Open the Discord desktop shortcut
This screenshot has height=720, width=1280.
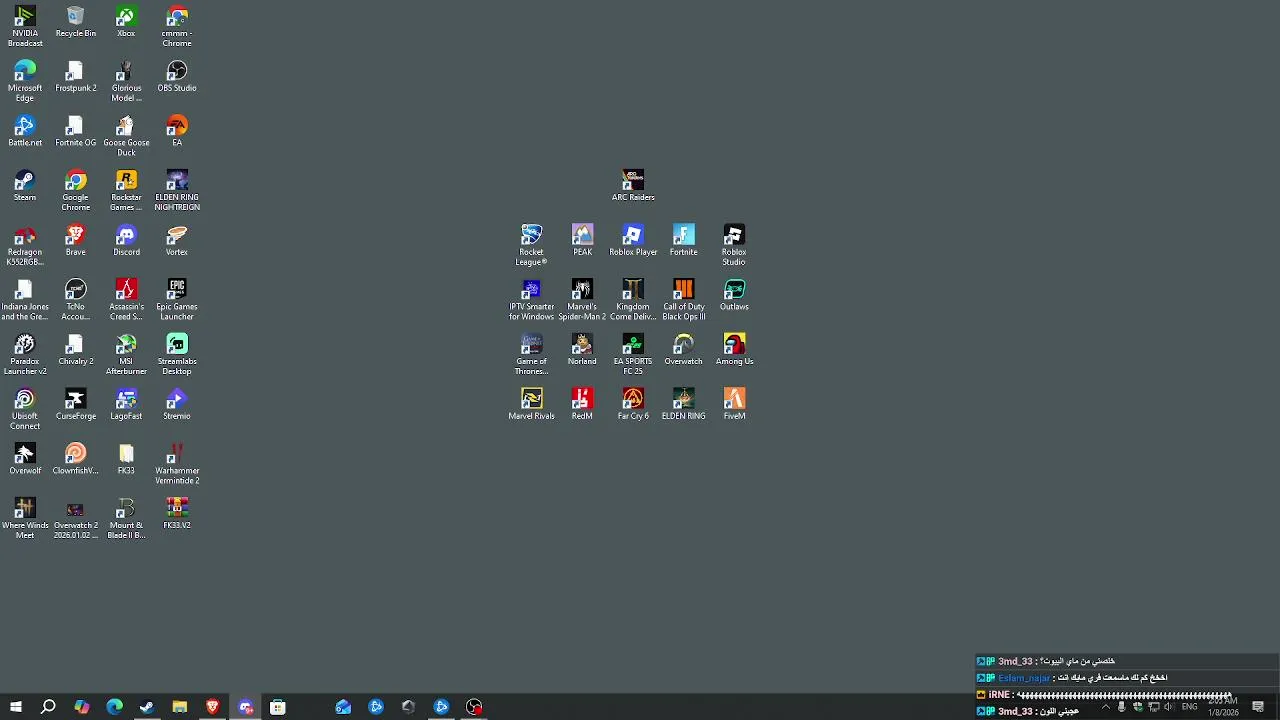pyautogui.click(x=126, y=241)
